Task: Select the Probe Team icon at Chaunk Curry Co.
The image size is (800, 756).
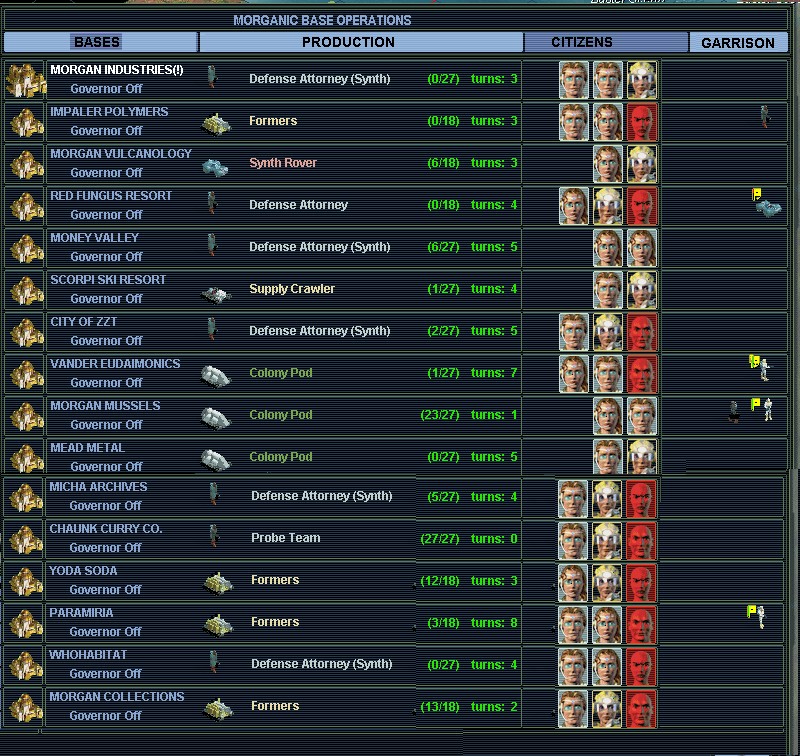Action: click(213, 537)
